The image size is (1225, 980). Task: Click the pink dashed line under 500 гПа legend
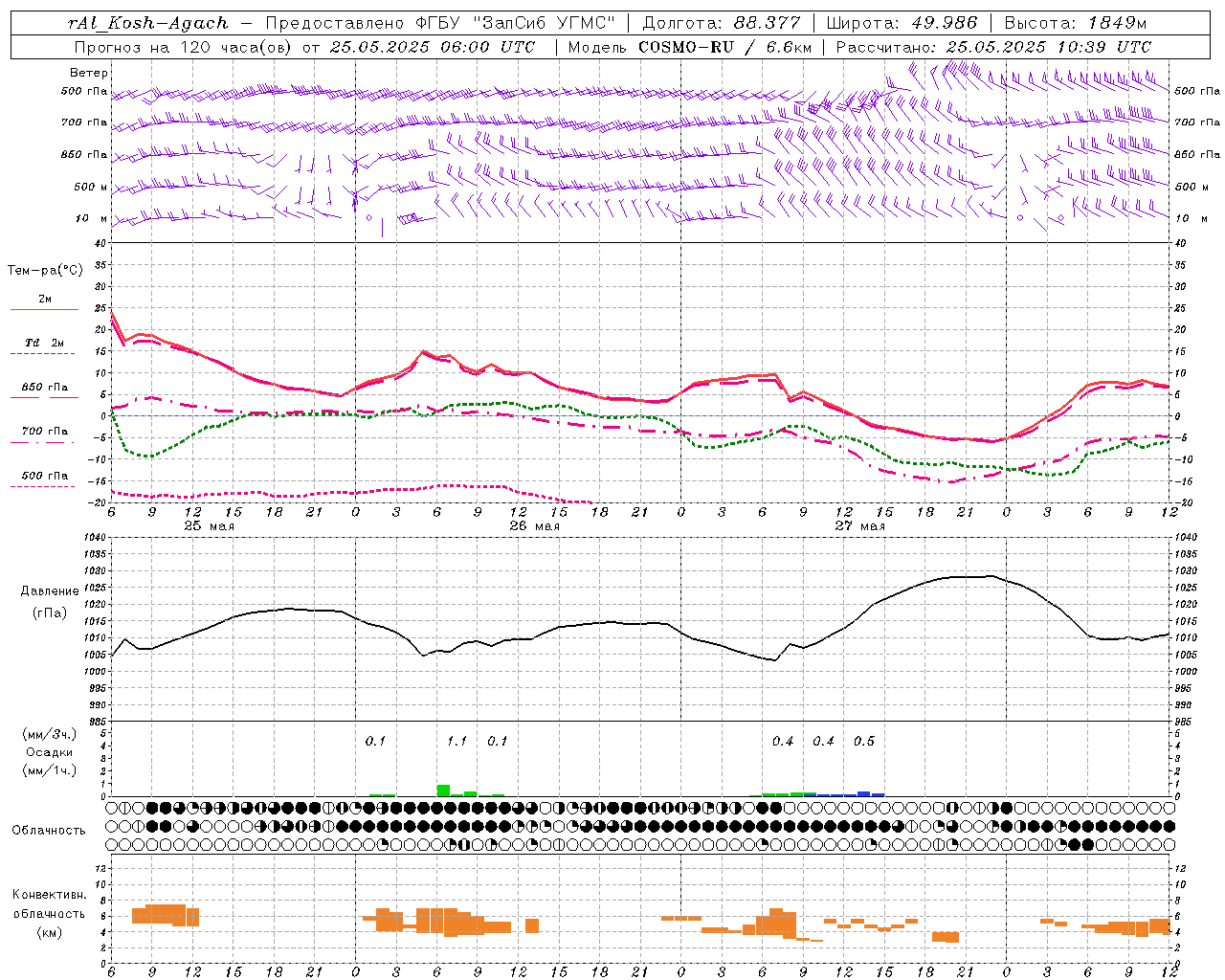(x=43, y=487)
